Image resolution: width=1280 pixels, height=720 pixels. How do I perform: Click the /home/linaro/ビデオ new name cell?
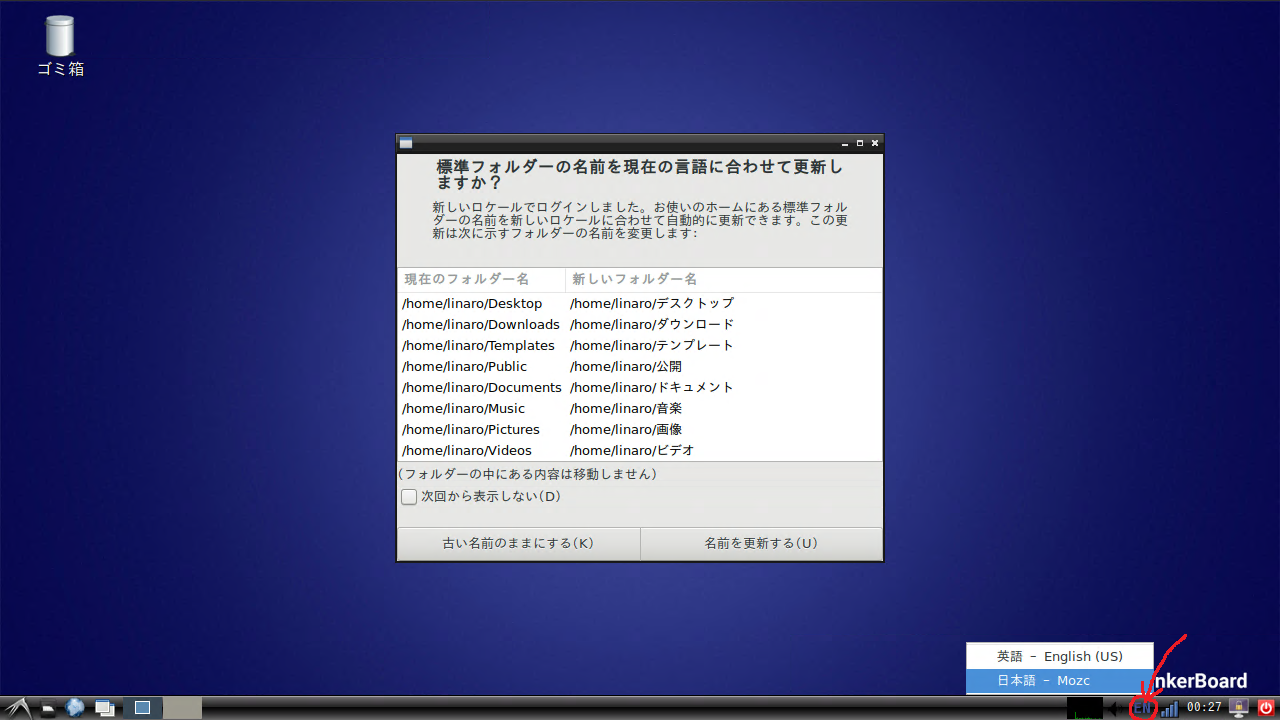point(632,450)
